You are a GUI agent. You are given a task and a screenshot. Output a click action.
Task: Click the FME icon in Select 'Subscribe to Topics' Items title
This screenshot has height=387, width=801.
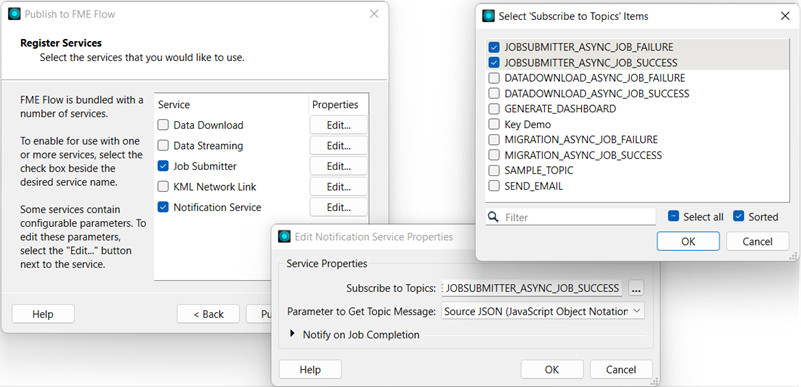point(488,16)
